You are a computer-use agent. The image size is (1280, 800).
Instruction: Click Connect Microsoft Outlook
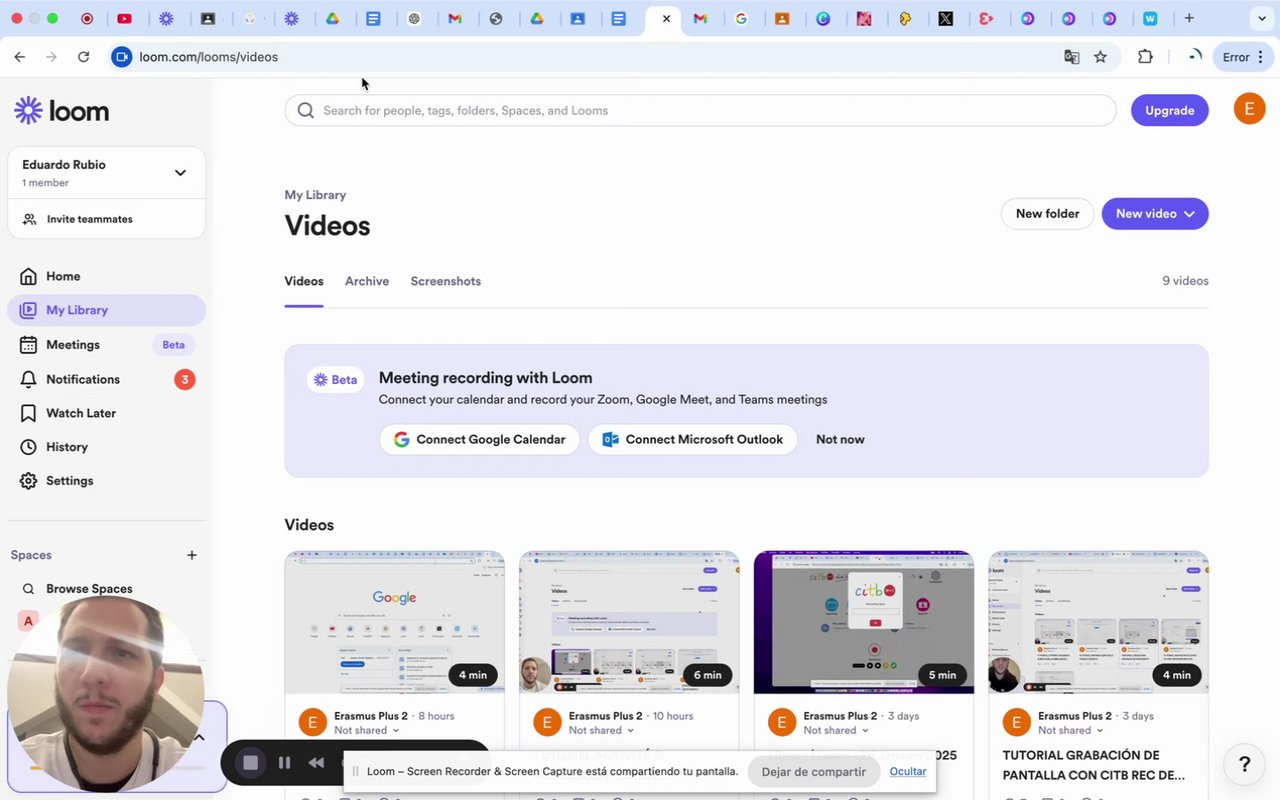692,439
